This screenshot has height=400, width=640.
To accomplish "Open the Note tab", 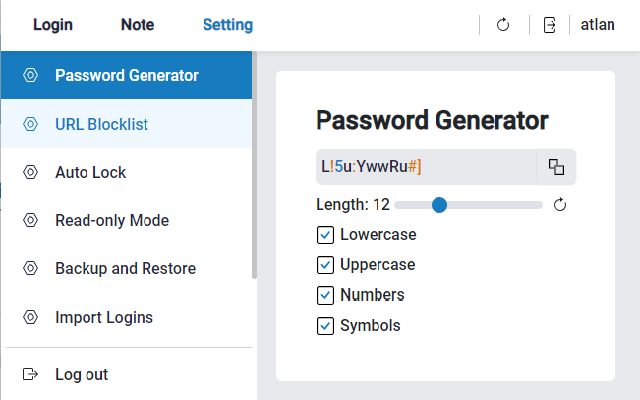I will tap(137, 25).
